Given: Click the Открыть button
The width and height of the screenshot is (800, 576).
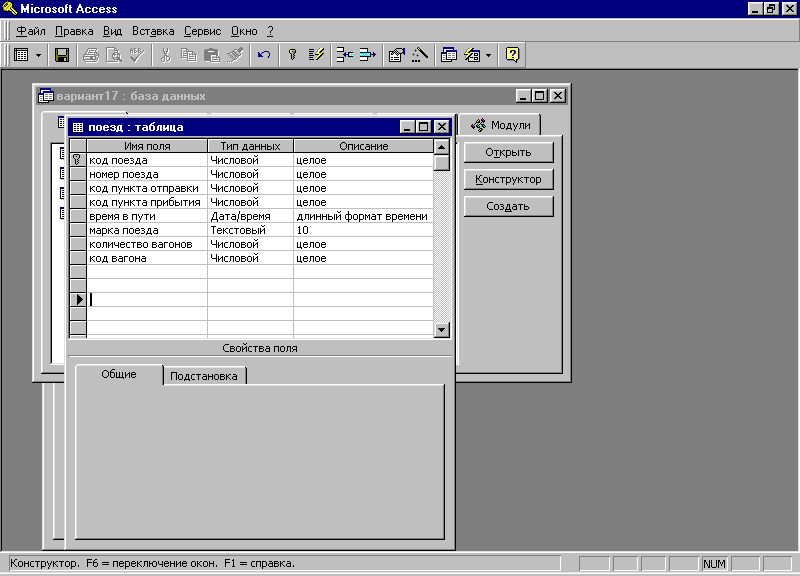Looking at the screenshot, I should tap(508, 153).
